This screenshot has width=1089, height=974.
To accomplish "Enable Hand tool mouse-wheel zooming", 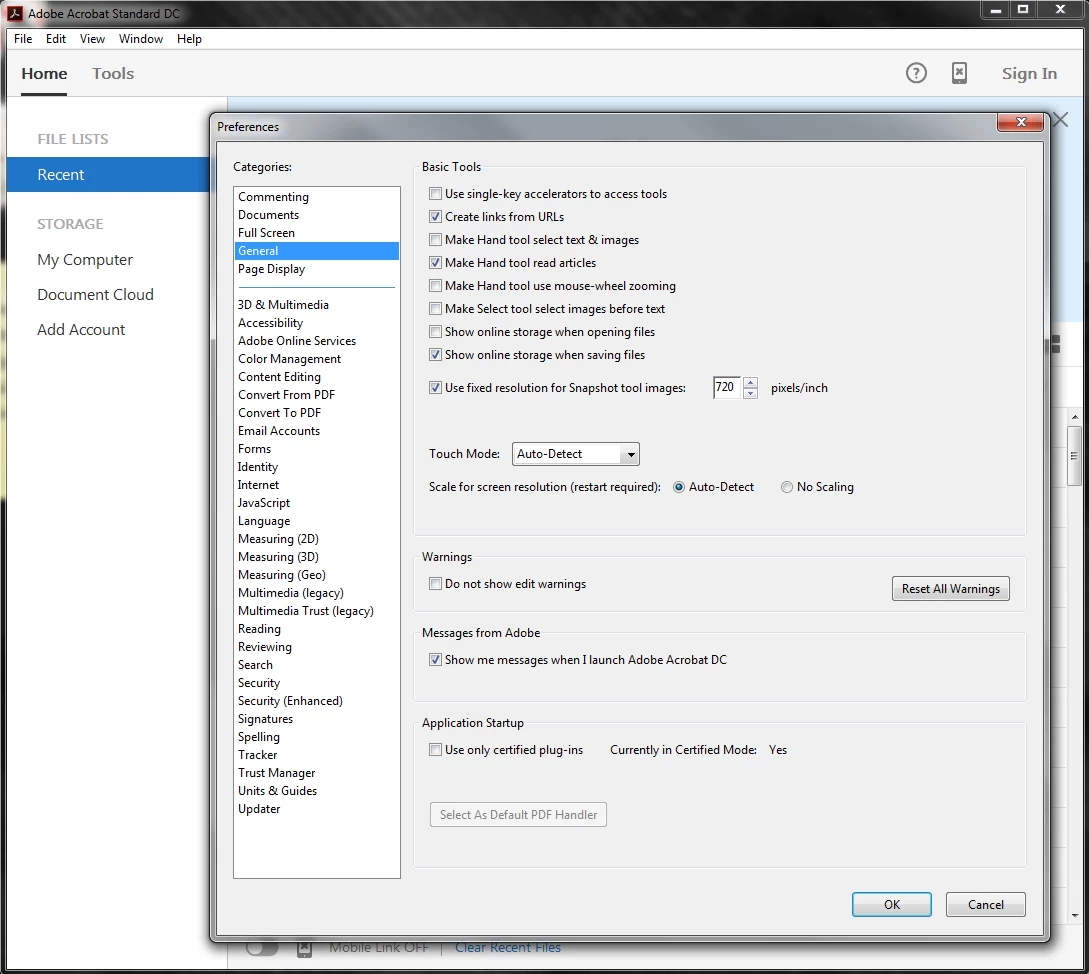I will click(435, 286).
